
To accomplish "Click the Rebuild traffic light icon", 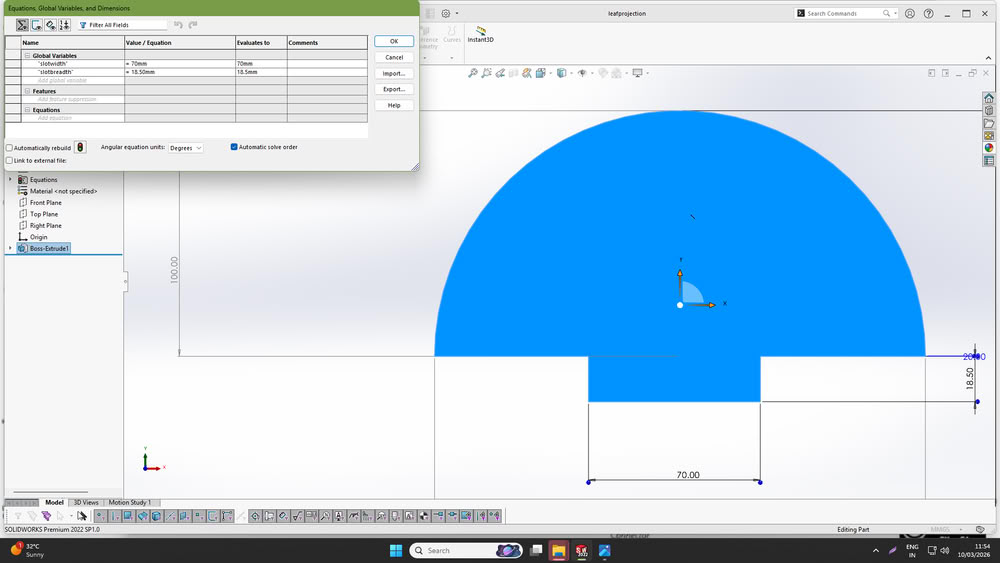I will coord(80,147).
